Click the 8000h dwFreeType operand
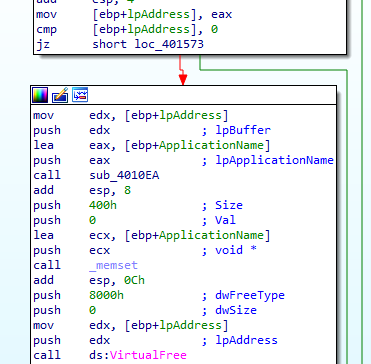 pos(106,295)
